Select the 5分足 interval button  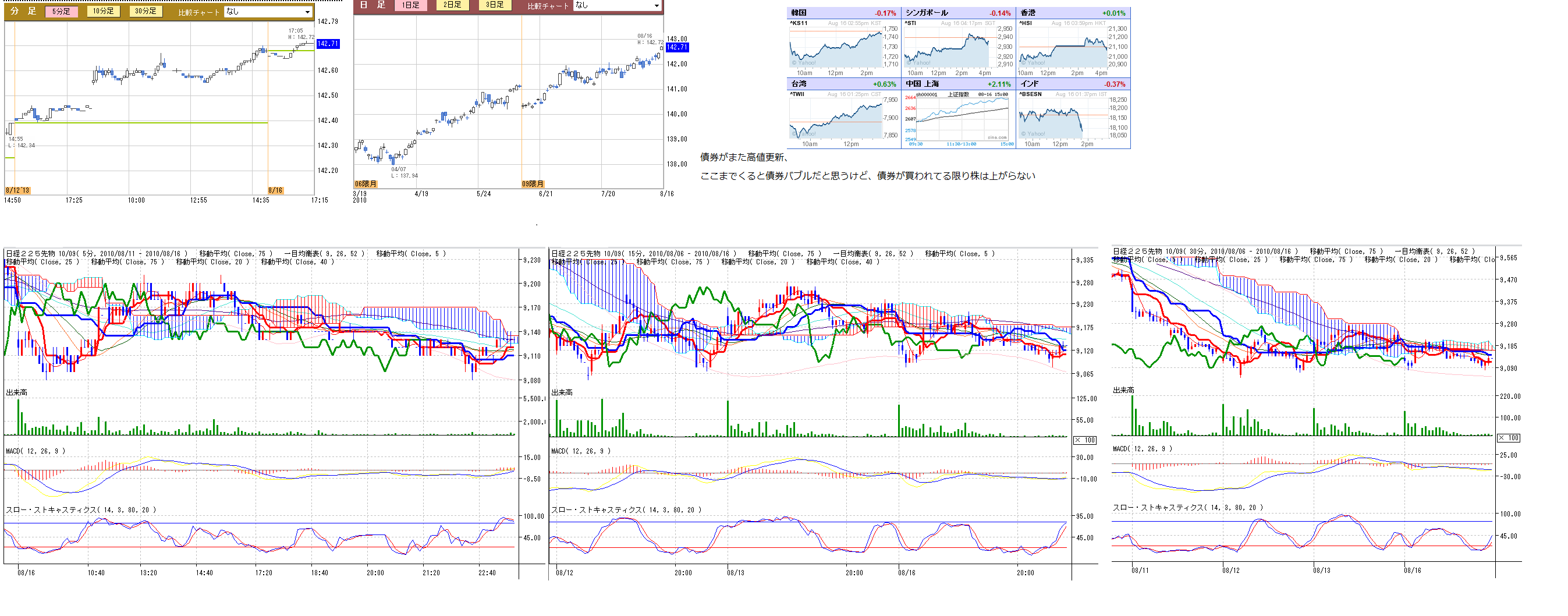(61, 12)
